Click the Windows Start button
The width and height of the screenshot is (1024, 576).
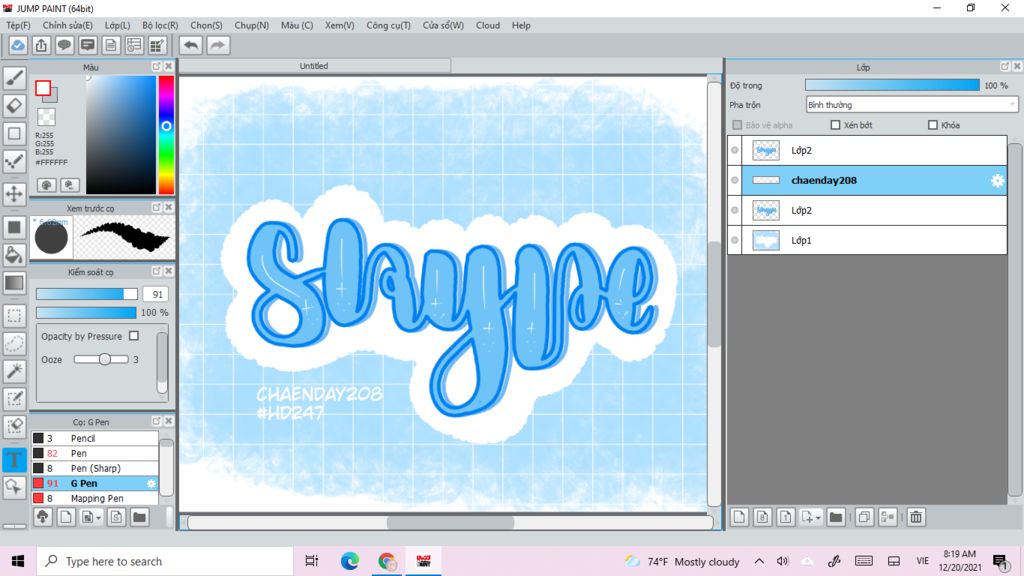click(18, 561)
